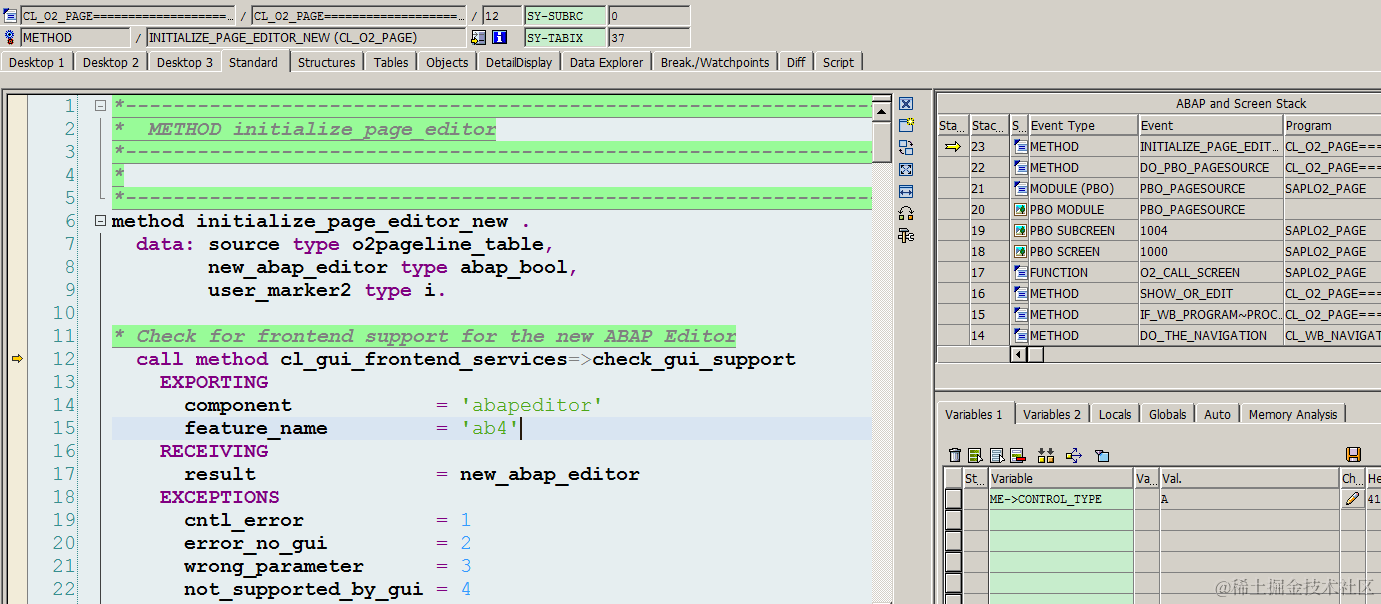The image size is (1381, 604).
Task: Open the Tables tab
Action: [x=391, y=62]
